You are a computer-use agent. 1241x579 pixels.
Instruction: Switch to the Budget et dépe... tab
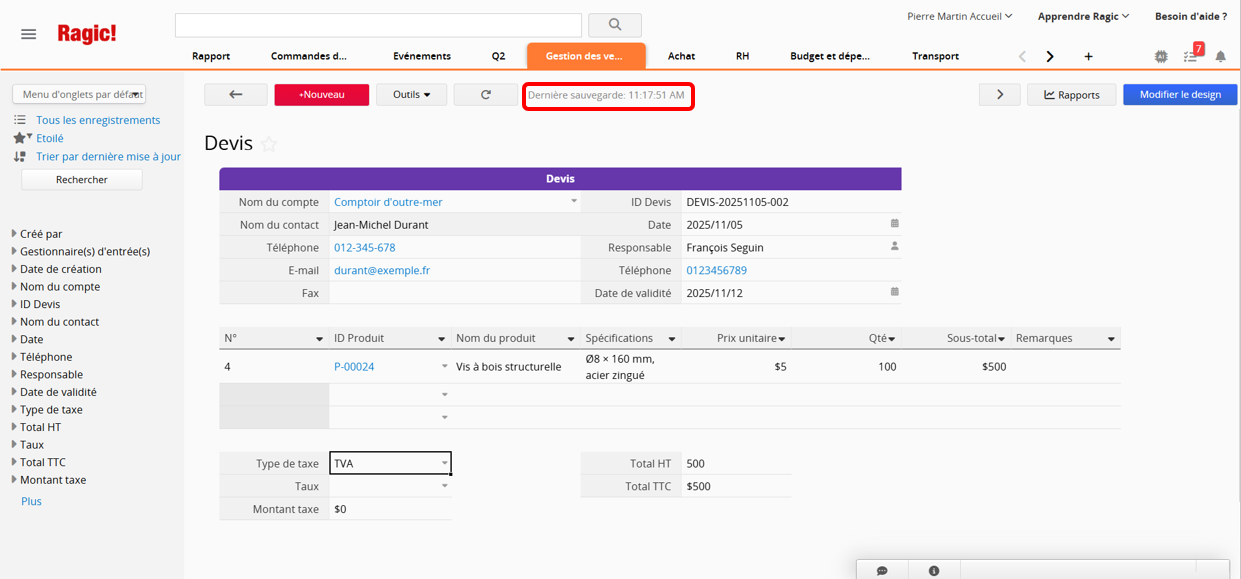point(829,56)
